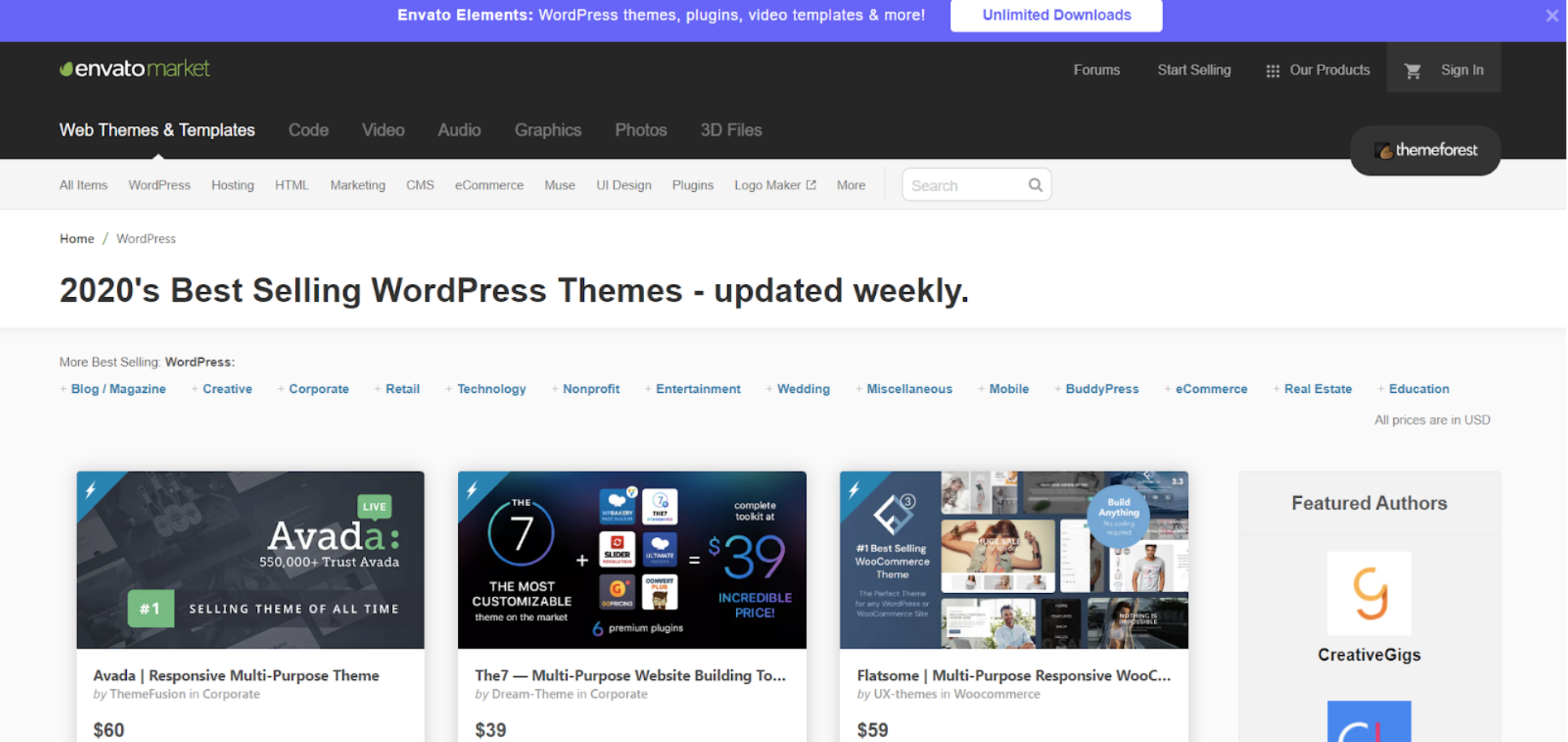Open the CMS menu item
1568x742 pixels.
[420, 185]
